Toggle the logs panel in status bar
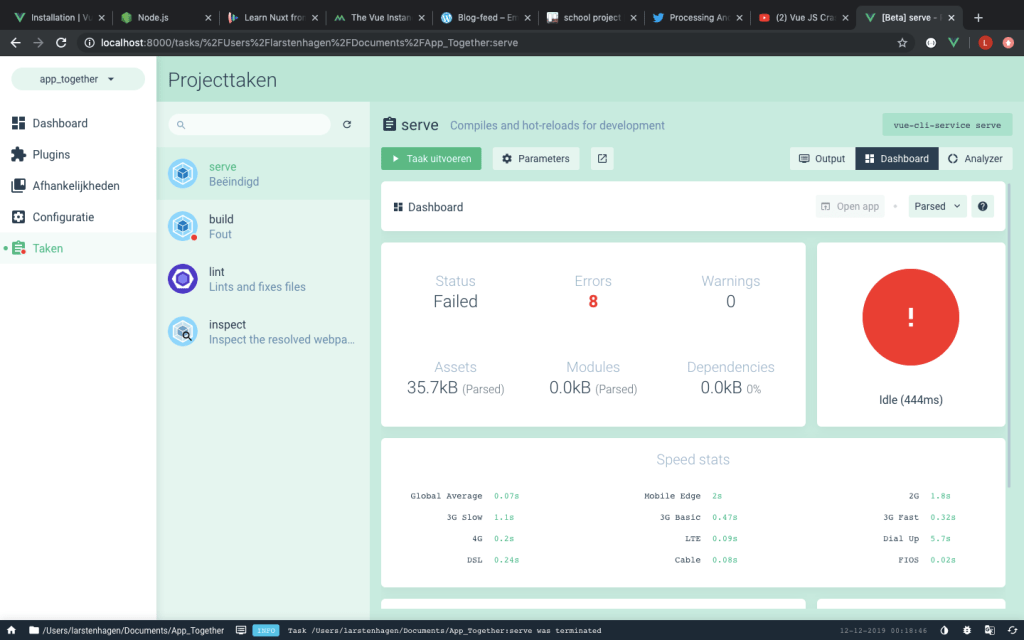Screen dimensions: 1024x640 click(241, 631)
